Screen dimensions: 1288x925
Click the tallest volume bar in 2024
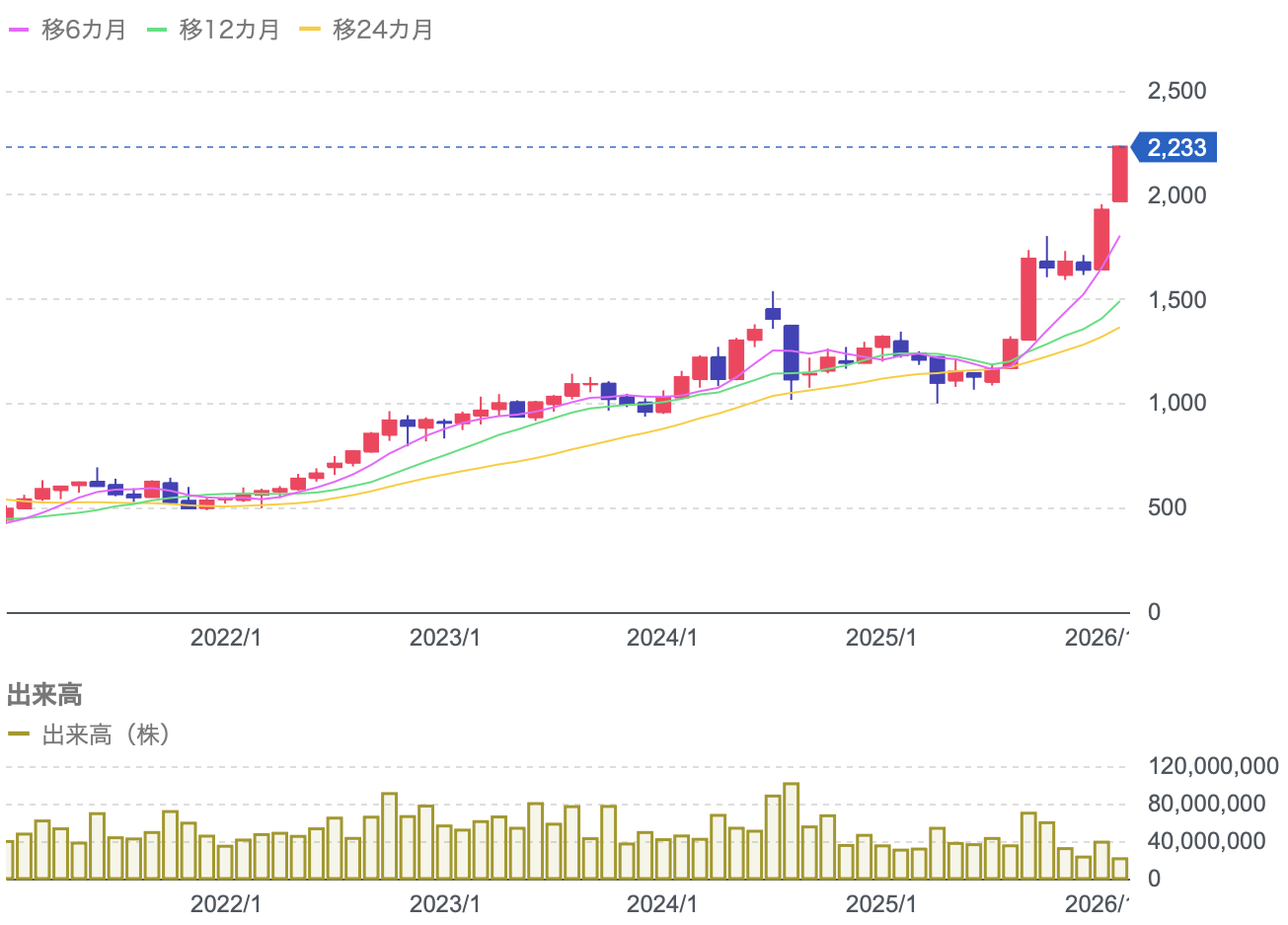pyautogui.click(x=792, y=830)
